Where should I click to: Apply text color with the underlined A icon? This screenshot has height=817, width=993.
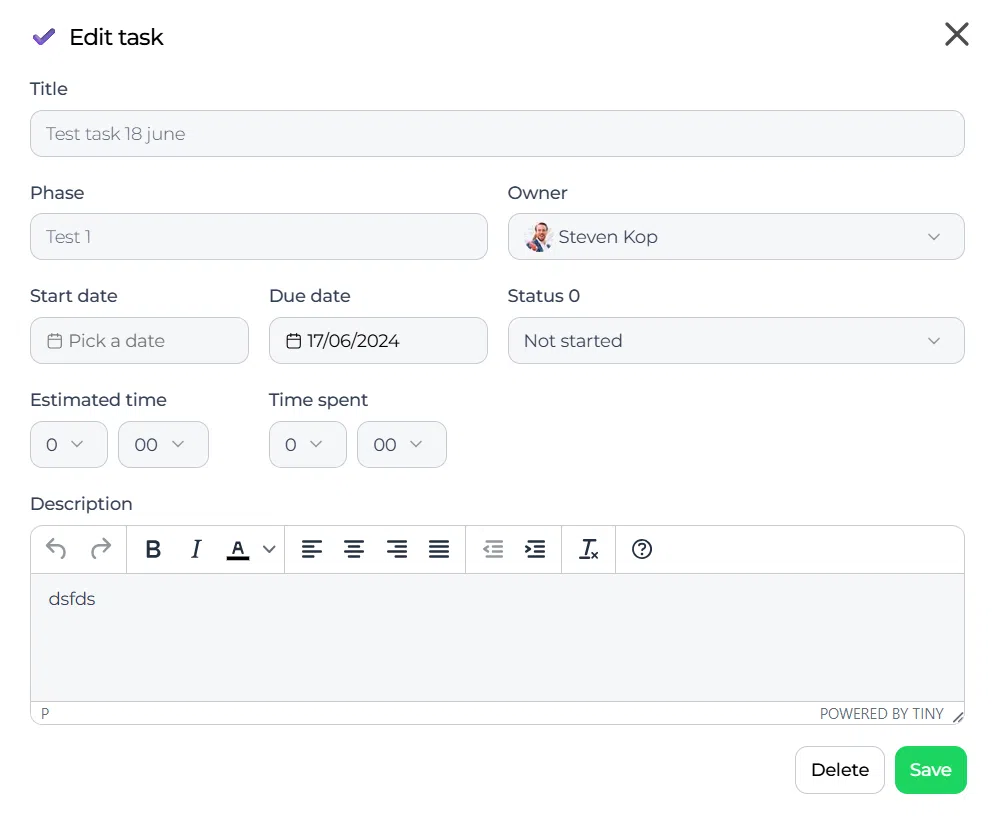[x=238, y=549]
